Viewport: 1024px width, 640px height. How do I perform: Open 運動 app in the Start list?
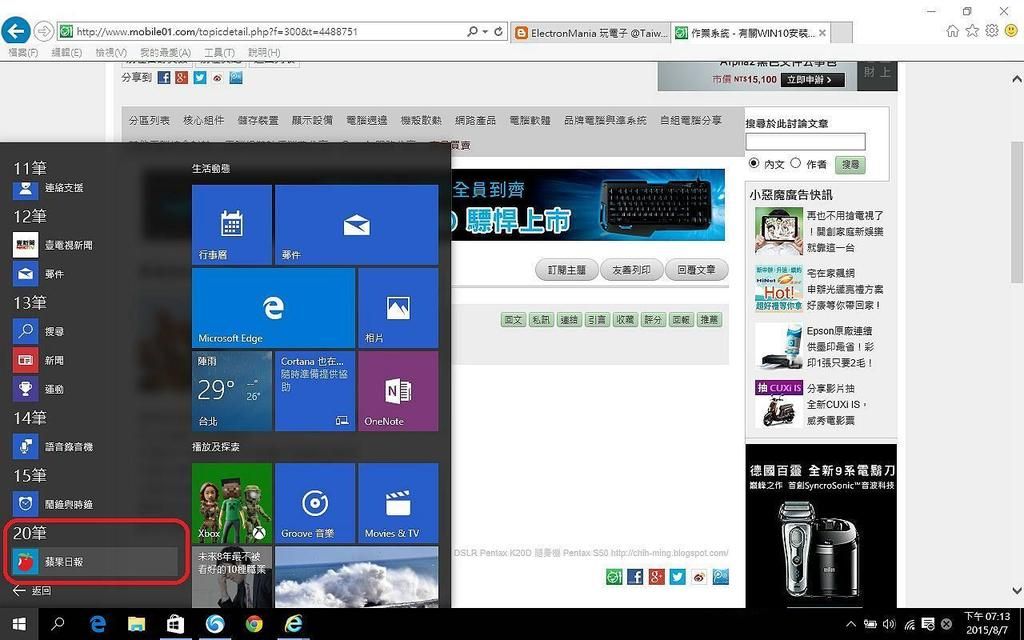click(x=95, y=389)
